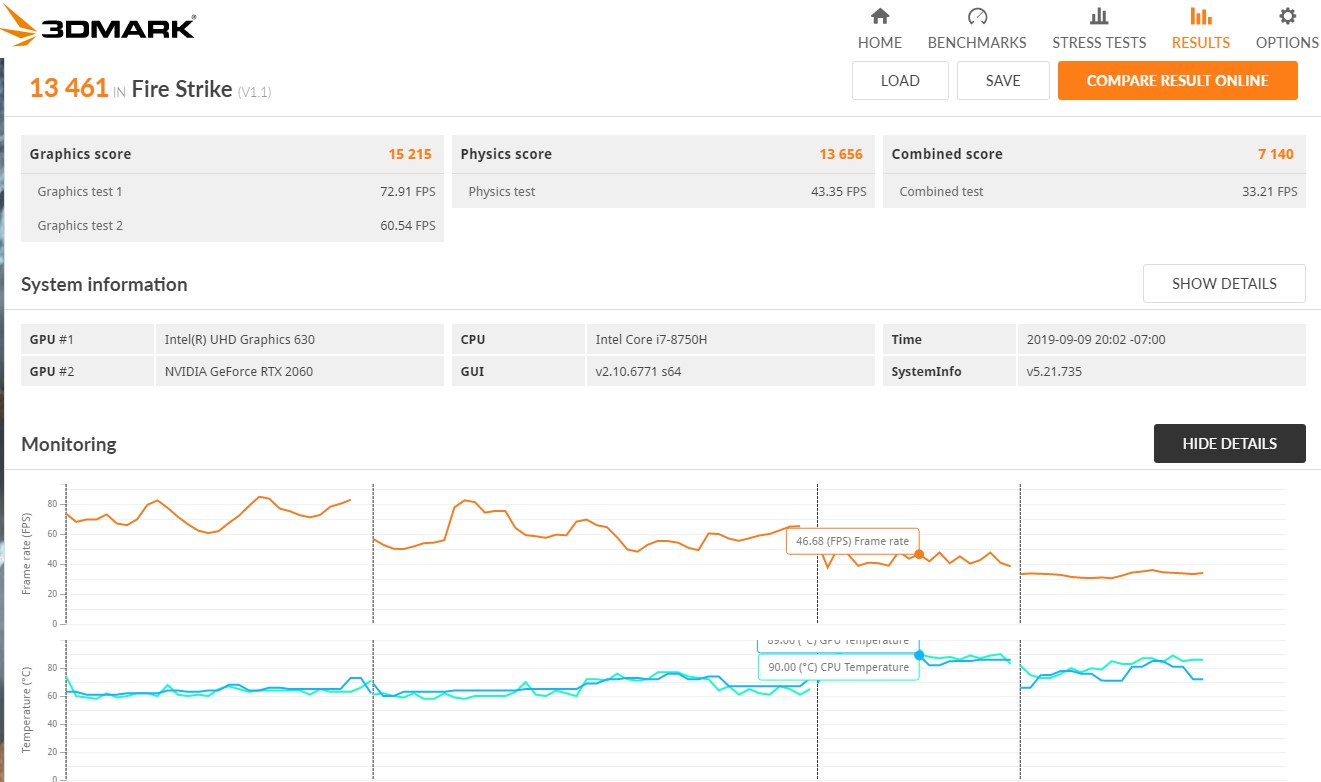Click orange frame rate data point marker
Screen dimensions: 1321x782
pyautogui.click(x=919, y=554)
